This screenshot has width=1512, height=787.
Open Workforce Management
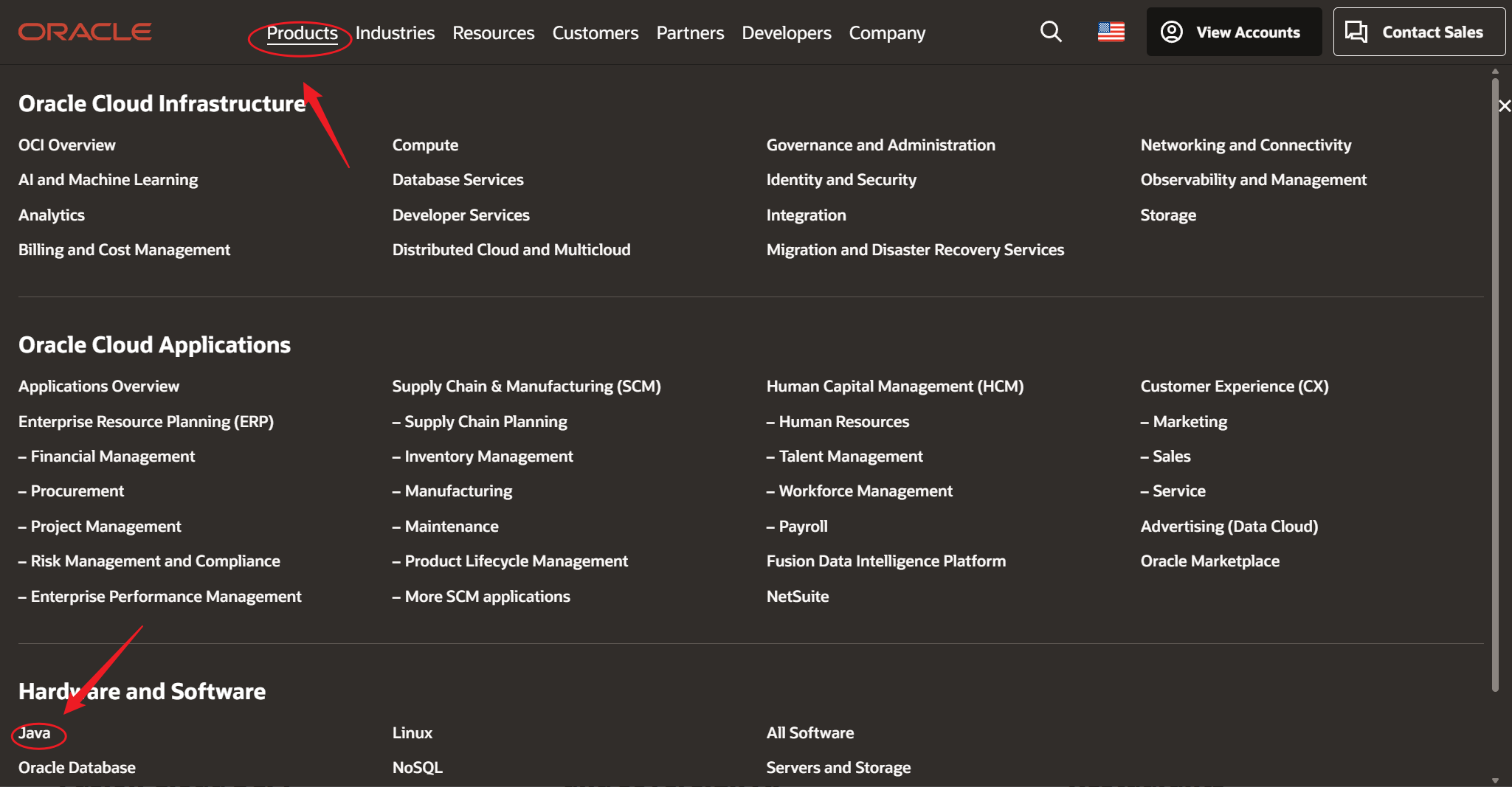(x=860, y=491)
